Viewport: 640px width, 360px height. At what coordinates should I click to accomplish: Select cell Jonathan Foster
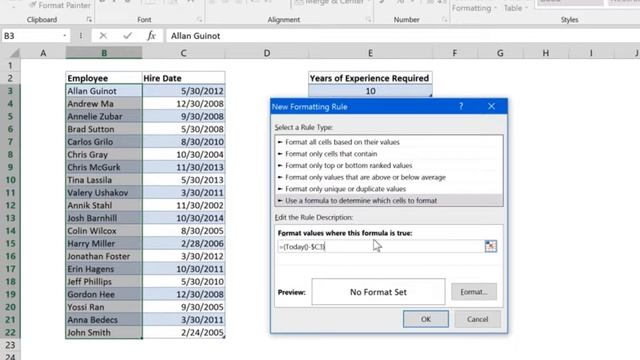point(104,256)
